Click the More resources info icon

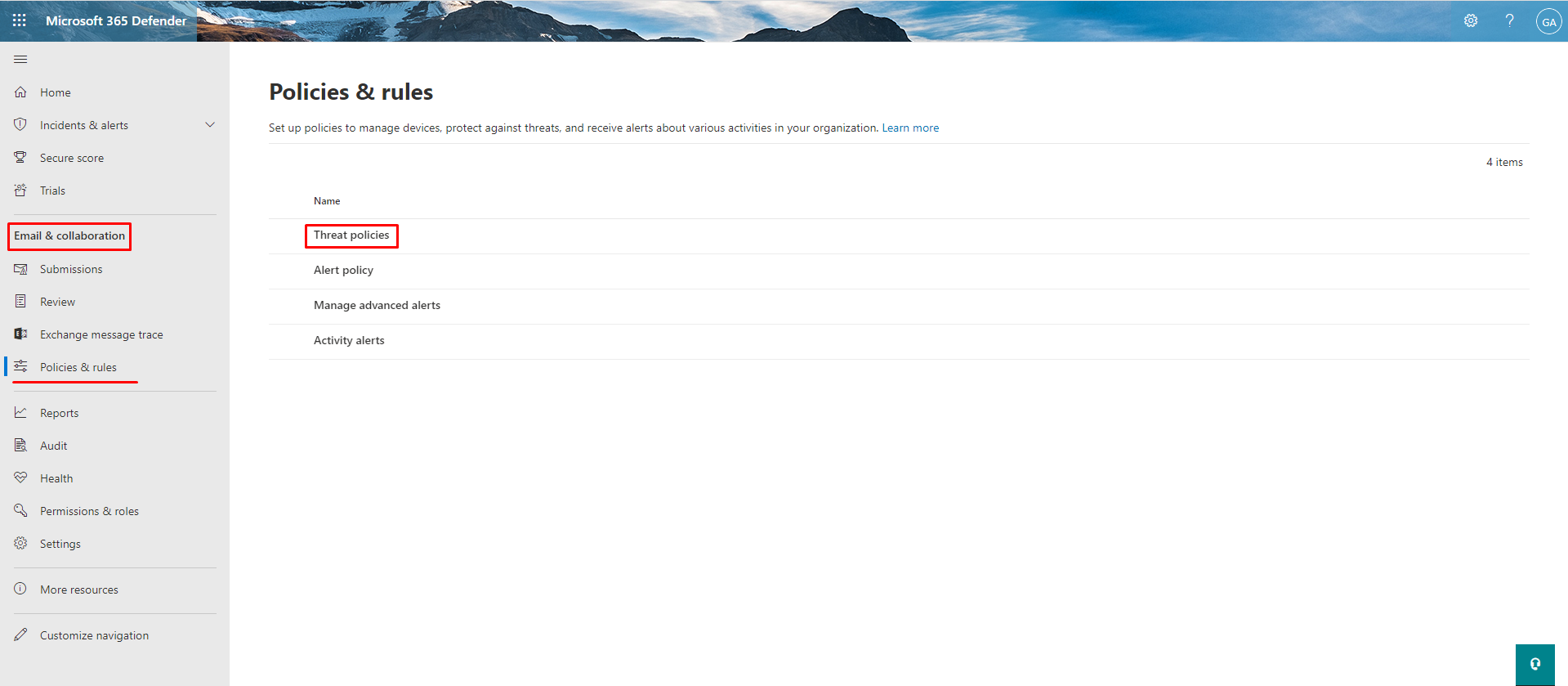[20, 590]
